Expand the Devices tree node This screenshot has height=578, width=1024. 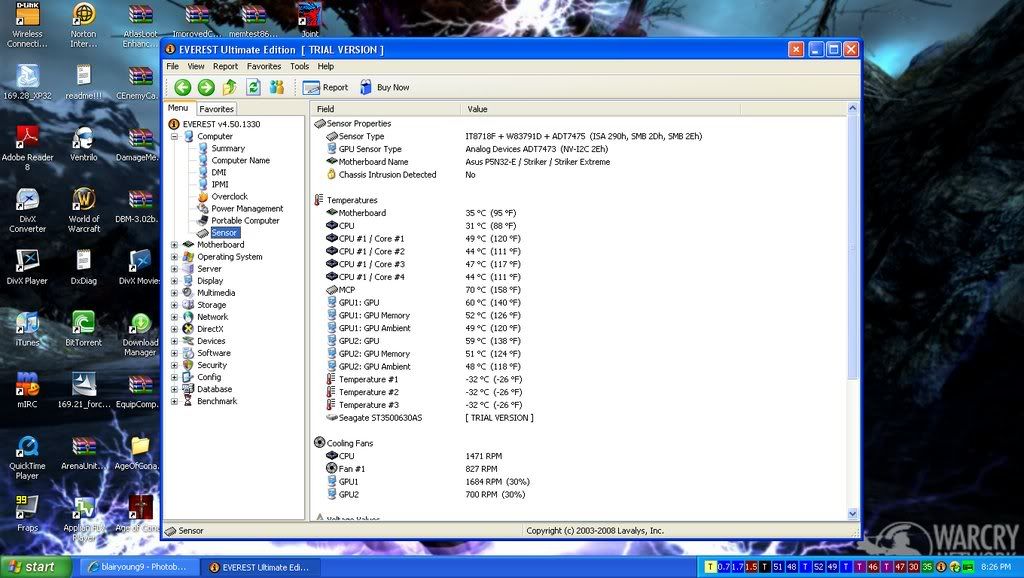pyautogui.click(x=174, y=341)
